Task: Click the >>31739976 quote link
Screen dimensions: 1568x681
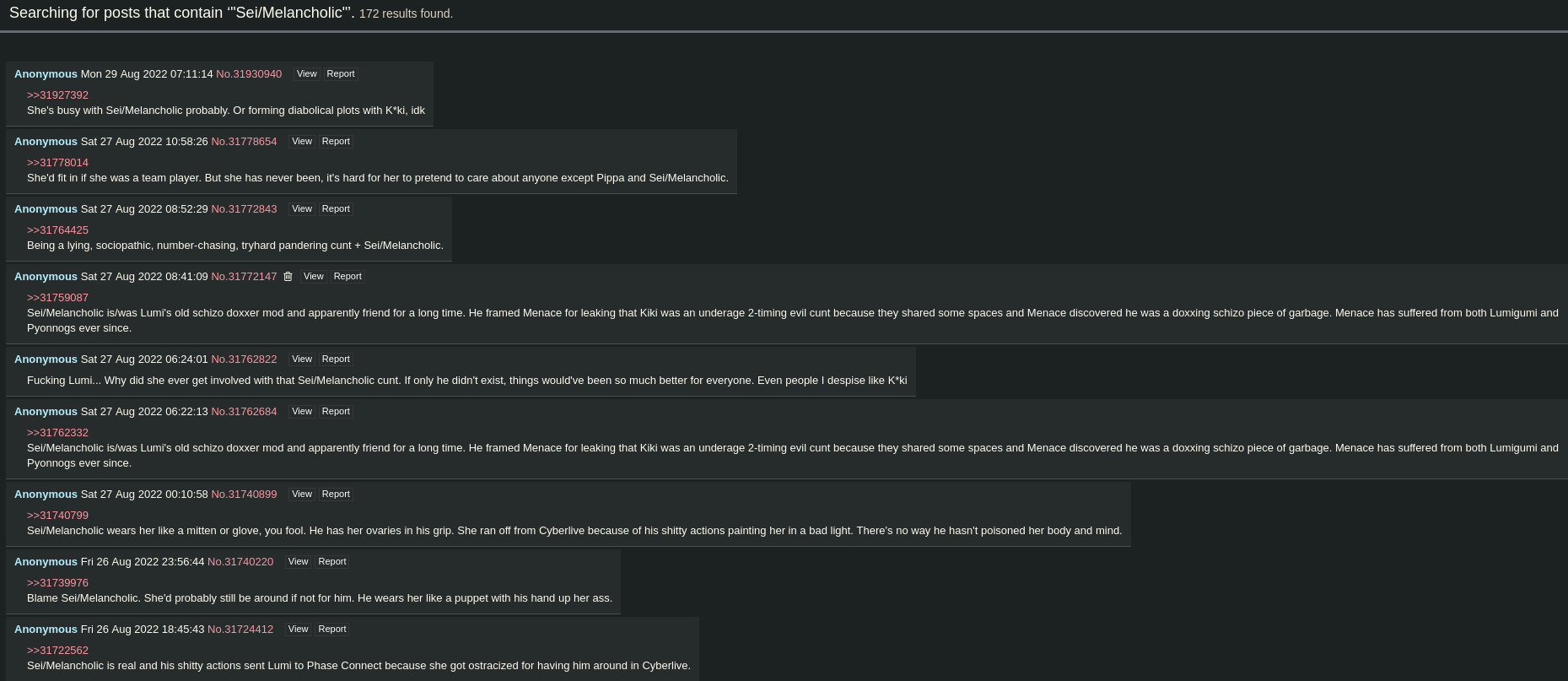Action: tap(57, 583)
